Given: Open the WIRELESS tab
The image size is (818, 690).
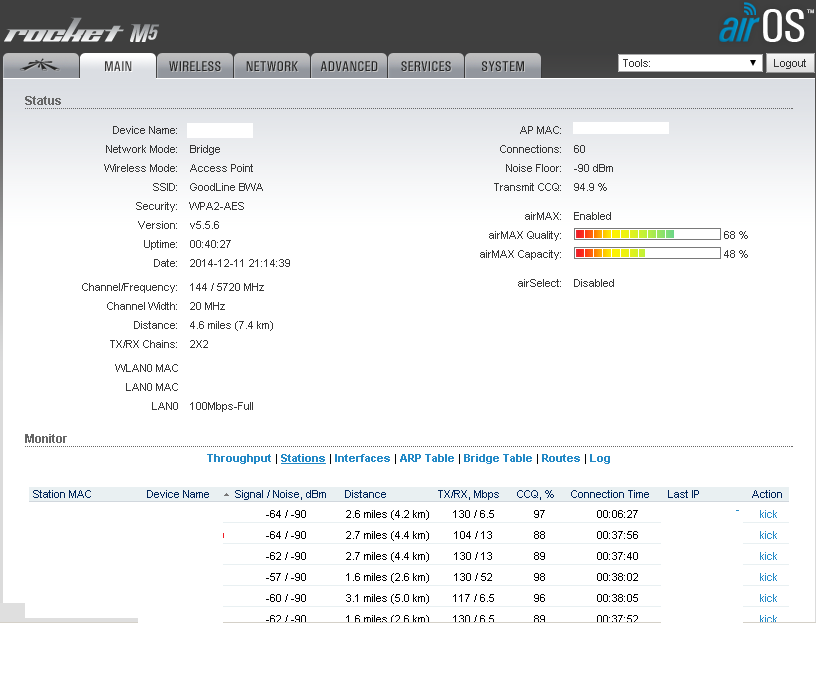Looking at the screenshot, I should click(x=195, y=66).
